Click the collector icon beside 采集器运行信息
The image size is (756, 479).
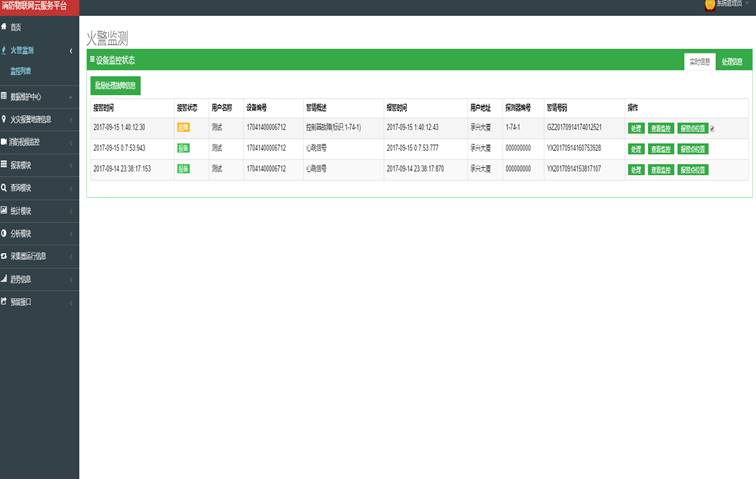(x=4, y=256)
